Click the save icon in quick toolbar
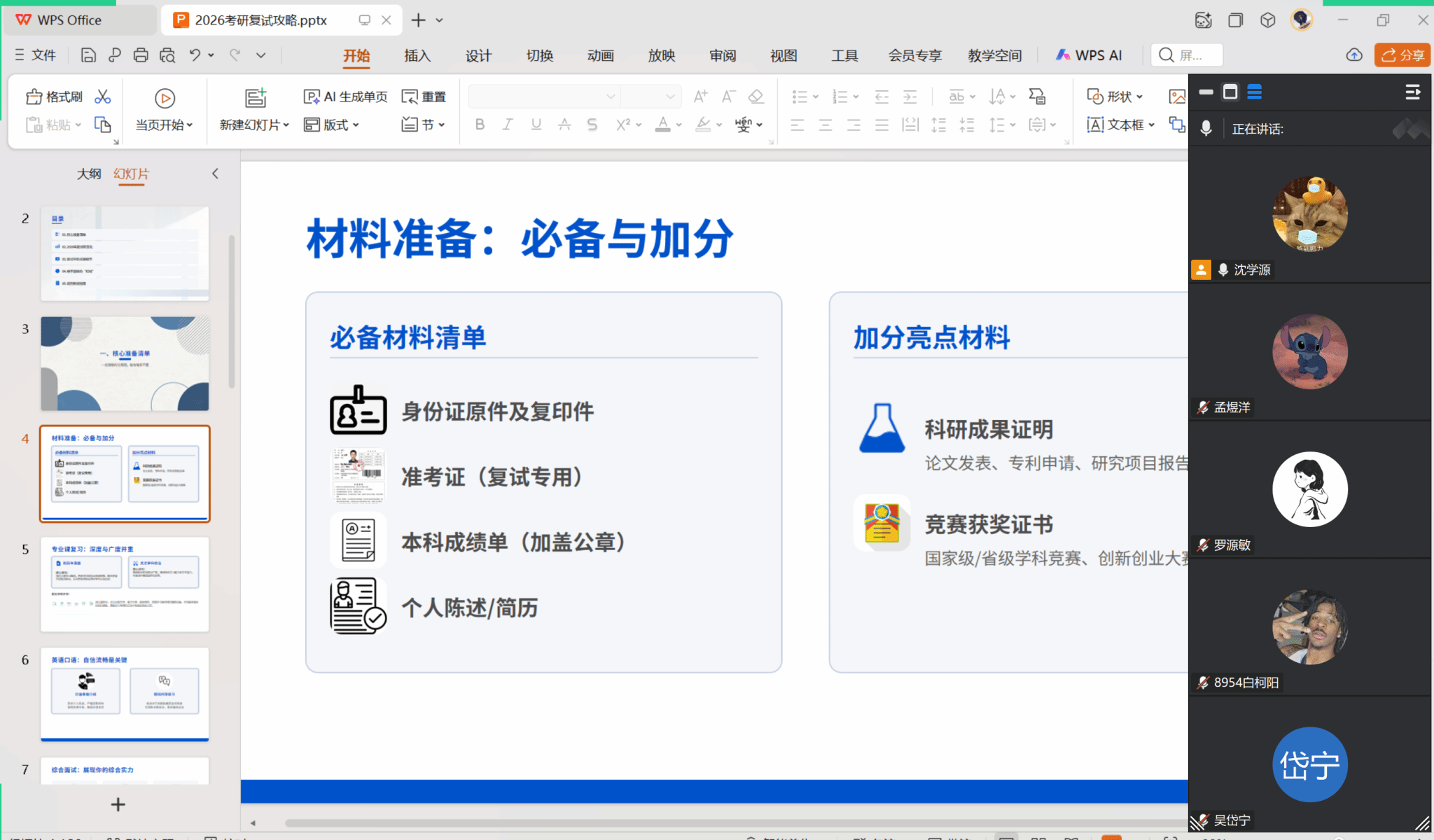Image resolution: width=1434 pixels, height=840 pixels. click(88, 55)
